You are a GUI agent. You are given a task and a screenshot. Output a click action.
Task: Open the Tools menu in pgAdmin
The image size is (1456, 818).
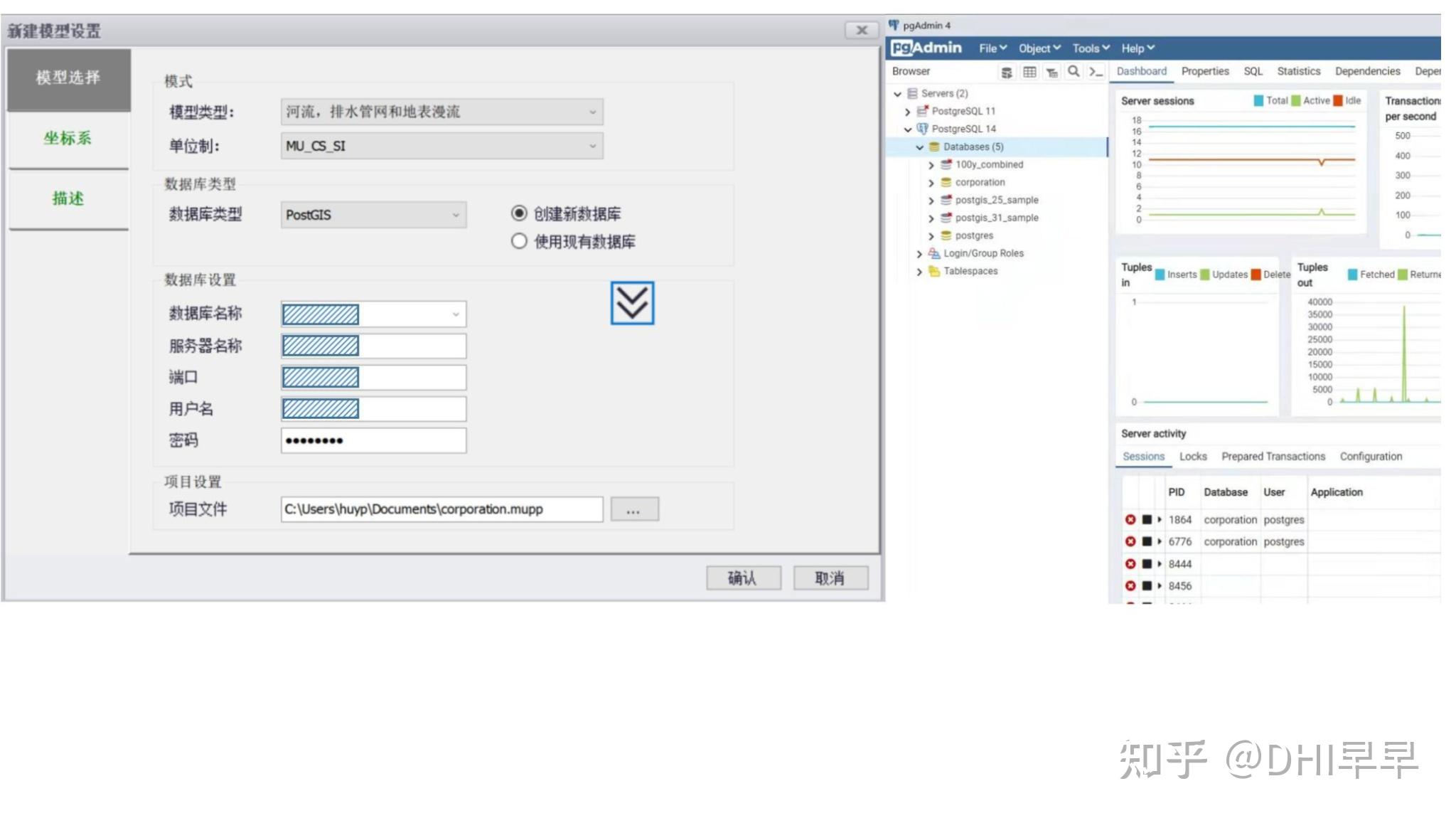pyautogui.click(x=1090, y=48)
